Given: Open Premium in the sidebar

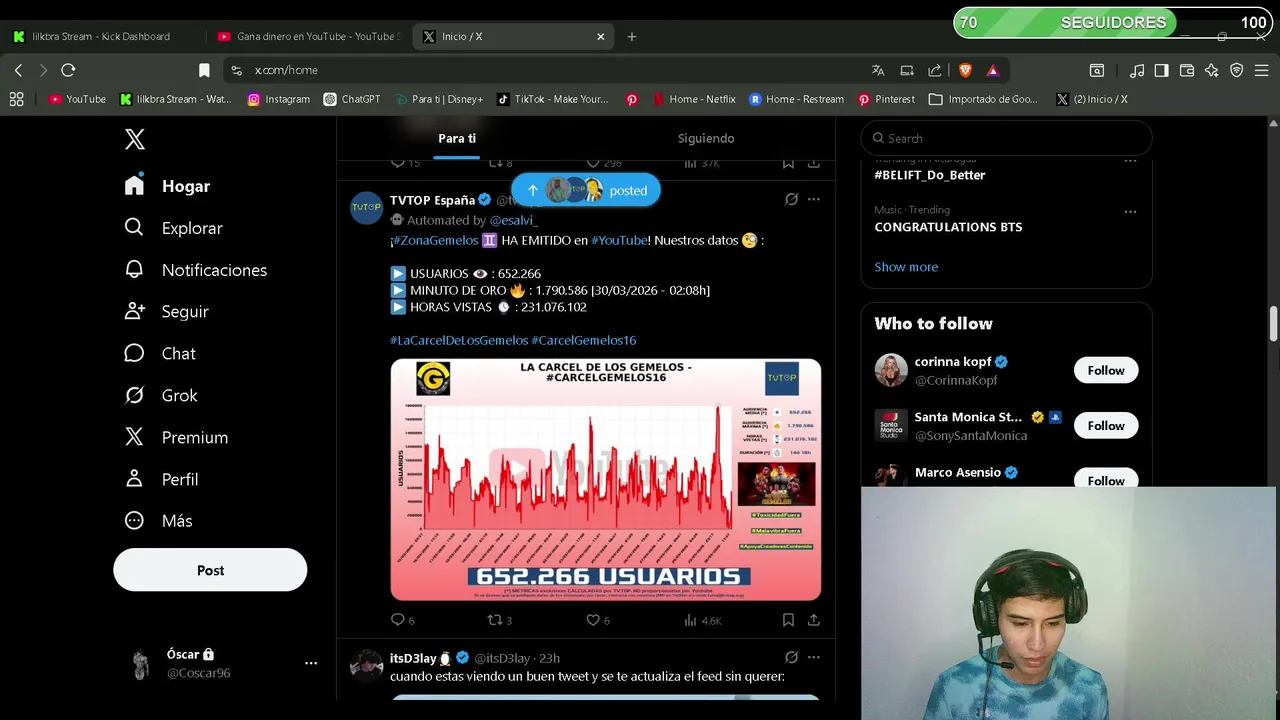Looking at the screenshot, I should 176,438.
